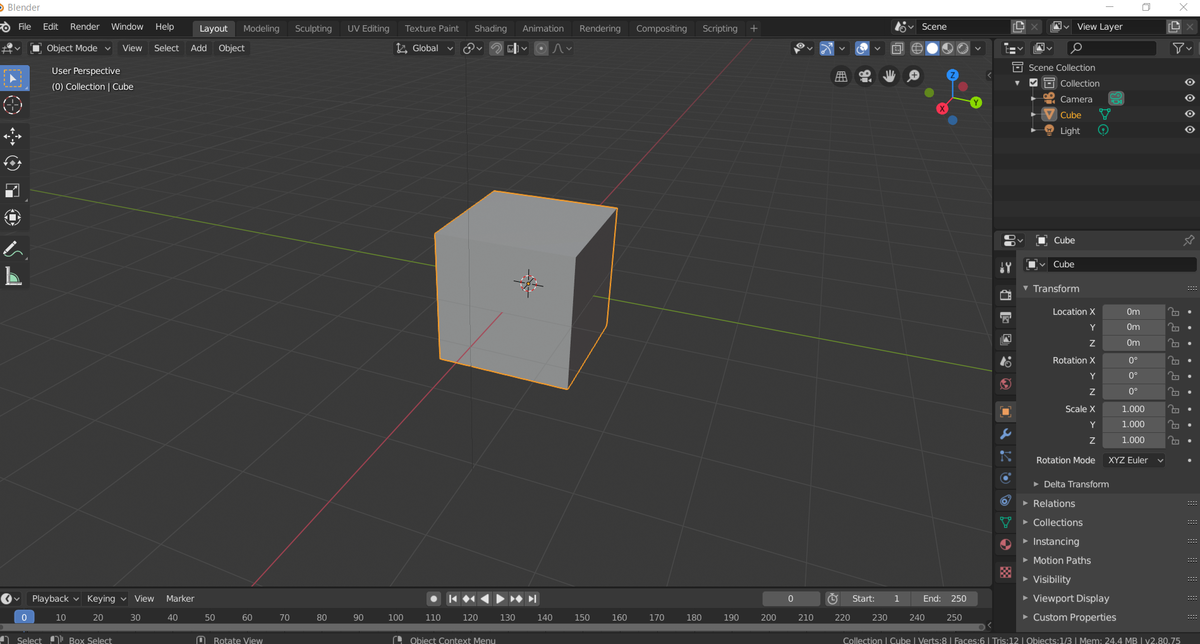Open the Render properties tab

1006,295
